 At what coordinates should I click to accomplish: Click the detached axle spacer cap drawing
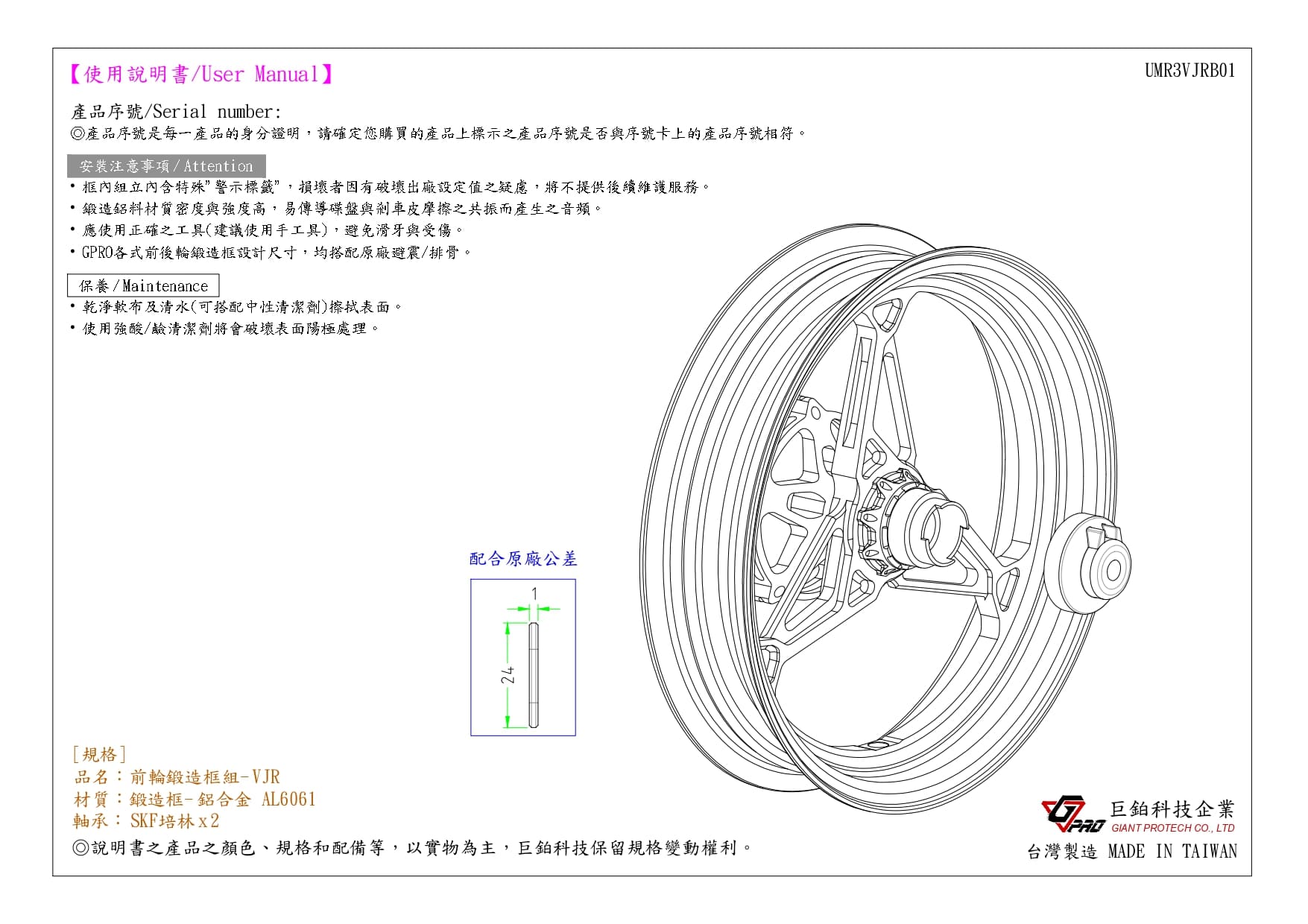click(1088, 564)
